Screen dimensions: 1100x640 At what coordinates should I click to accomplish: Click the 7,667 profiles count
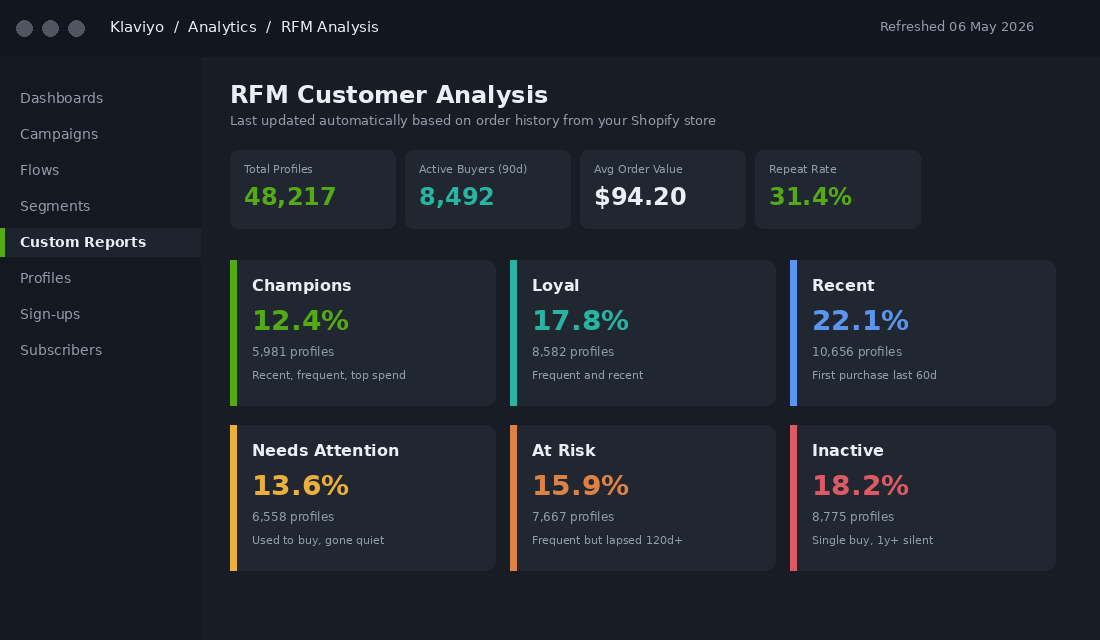click(x=573, y=517)
